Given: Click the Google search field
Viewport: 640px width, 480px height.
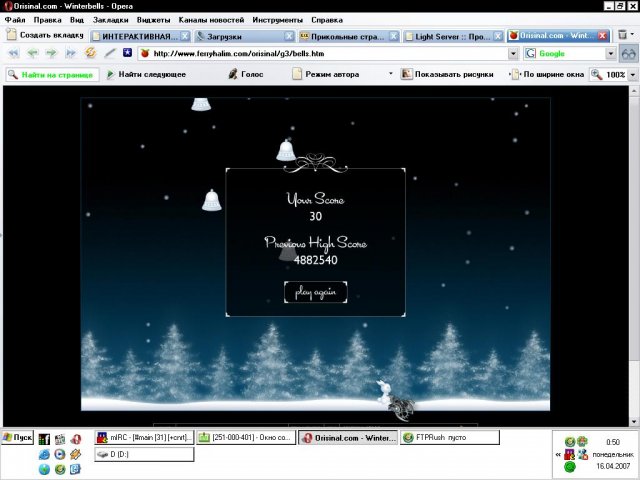Looking at the screenshot, I should [x=570, y=53].
